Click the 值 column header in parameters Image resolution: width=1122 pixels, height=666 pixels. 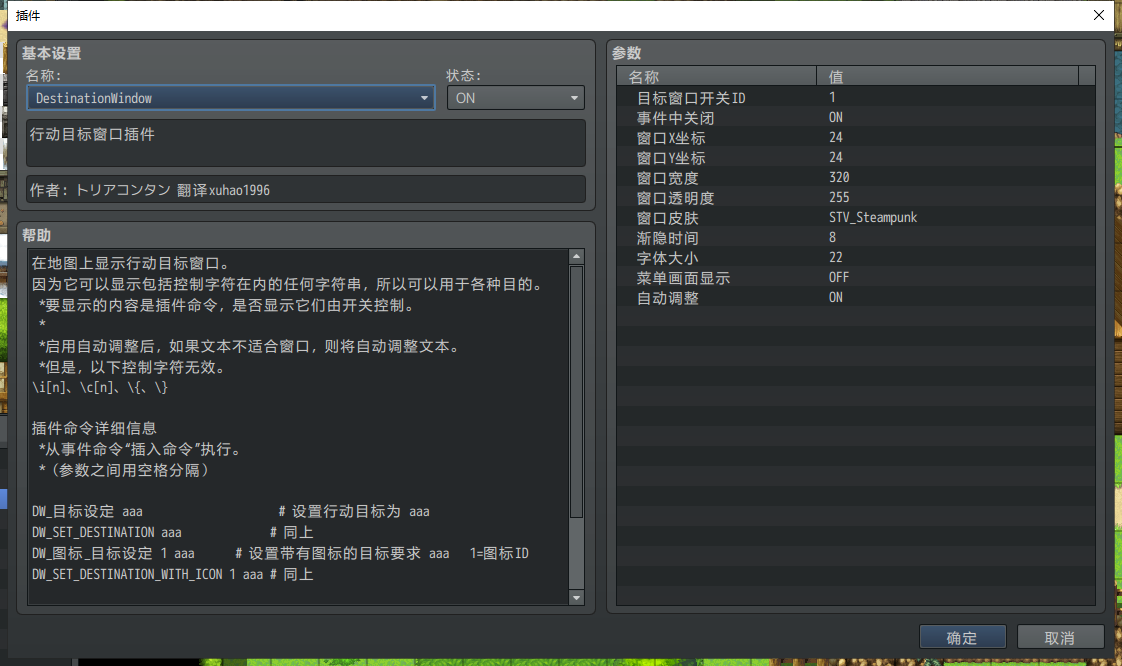(x=947, y=76)
